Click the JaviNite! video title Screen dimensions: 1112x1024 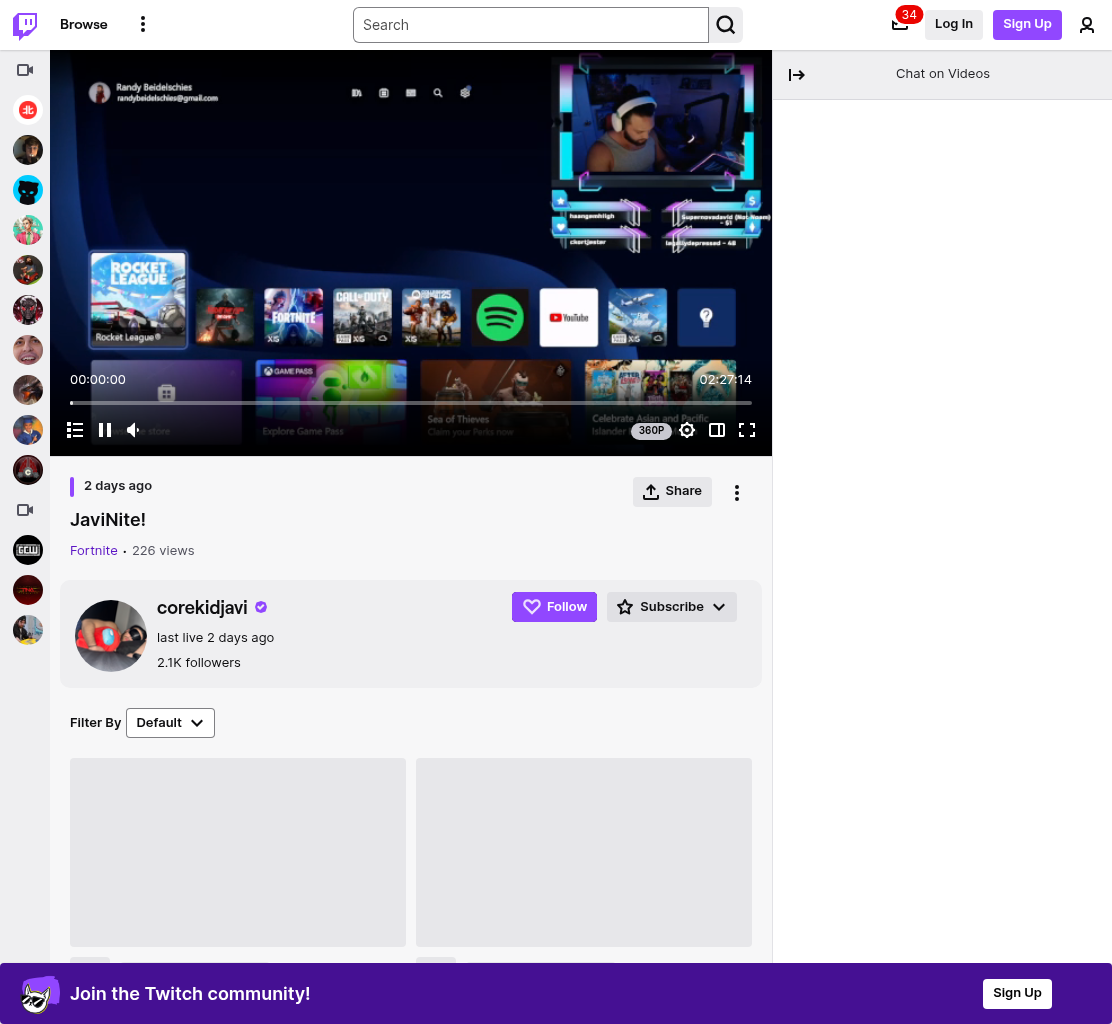tap(108, 520)
